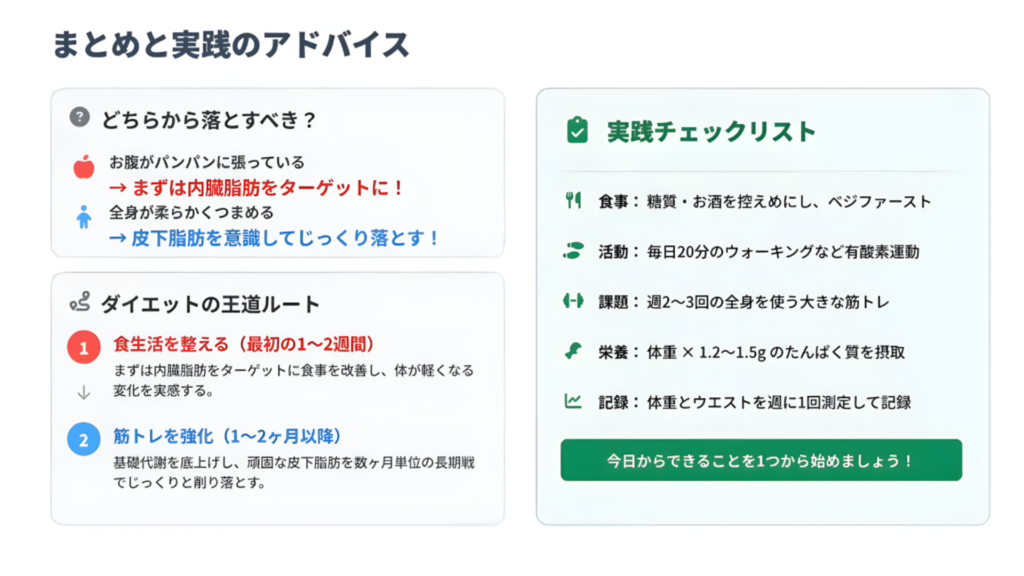Viewport: 1024px width, 576px height.
Task: Click the 栄養 protein icon
Action: 573,351
